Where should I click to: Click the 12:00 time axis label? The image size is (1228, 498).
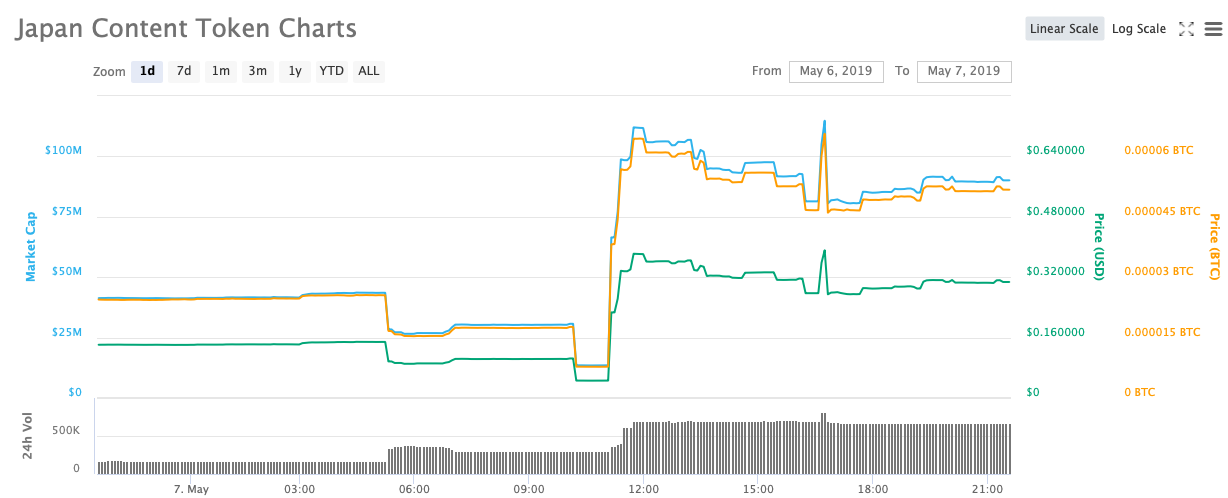tap(644, 489)
